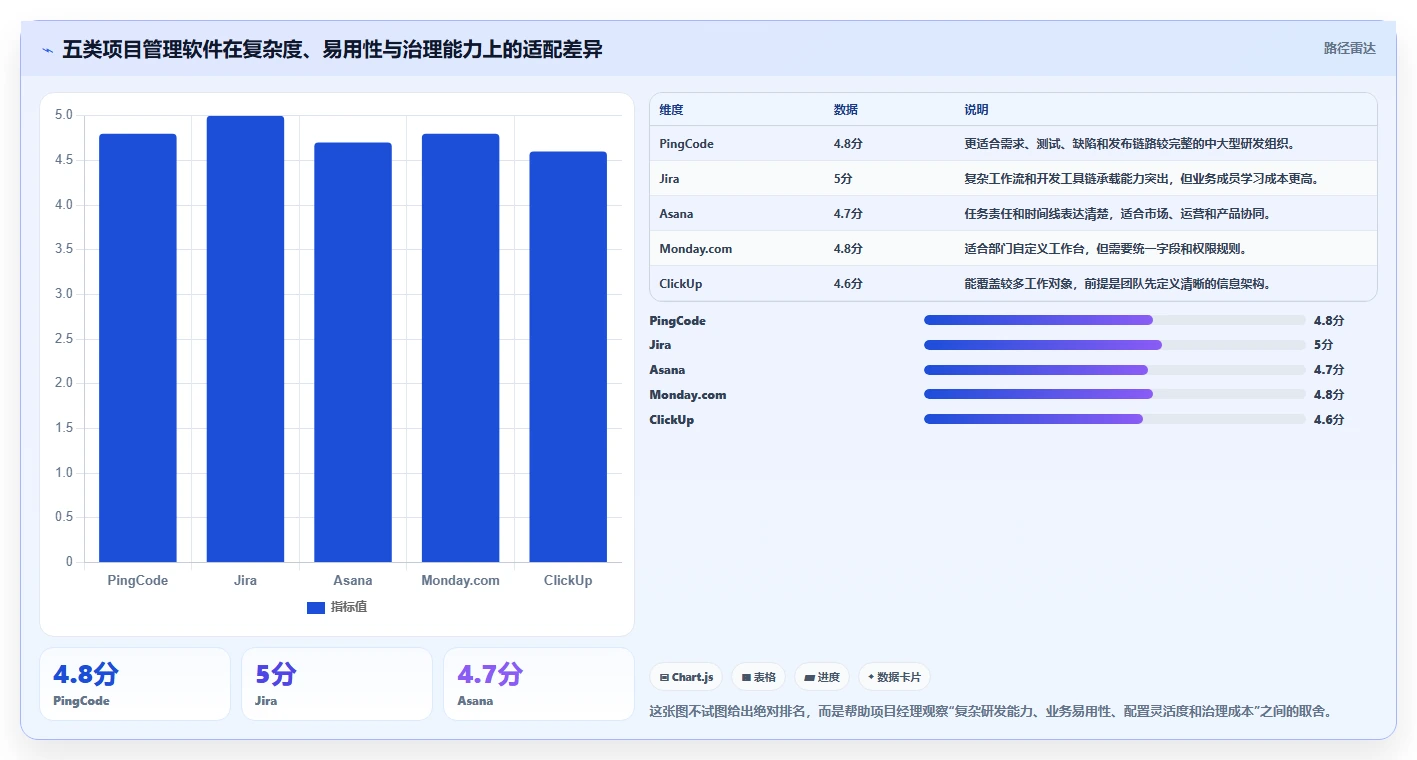
Task: Select the Jira bar in the bar chart
Action: tap(245, 339)
